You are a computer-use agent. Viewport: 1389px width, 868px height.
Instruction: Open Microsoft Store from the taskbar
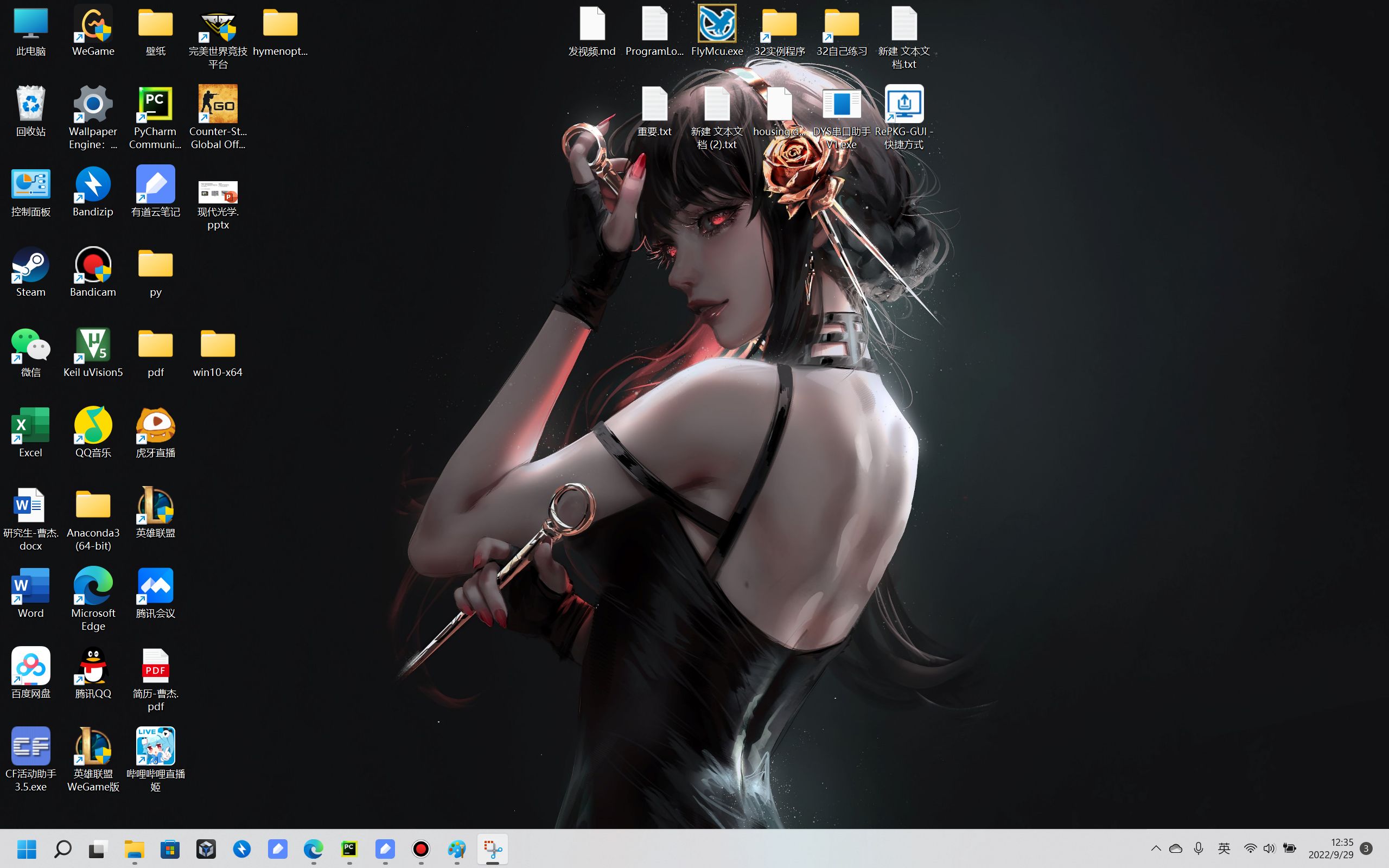coord(170,848)
